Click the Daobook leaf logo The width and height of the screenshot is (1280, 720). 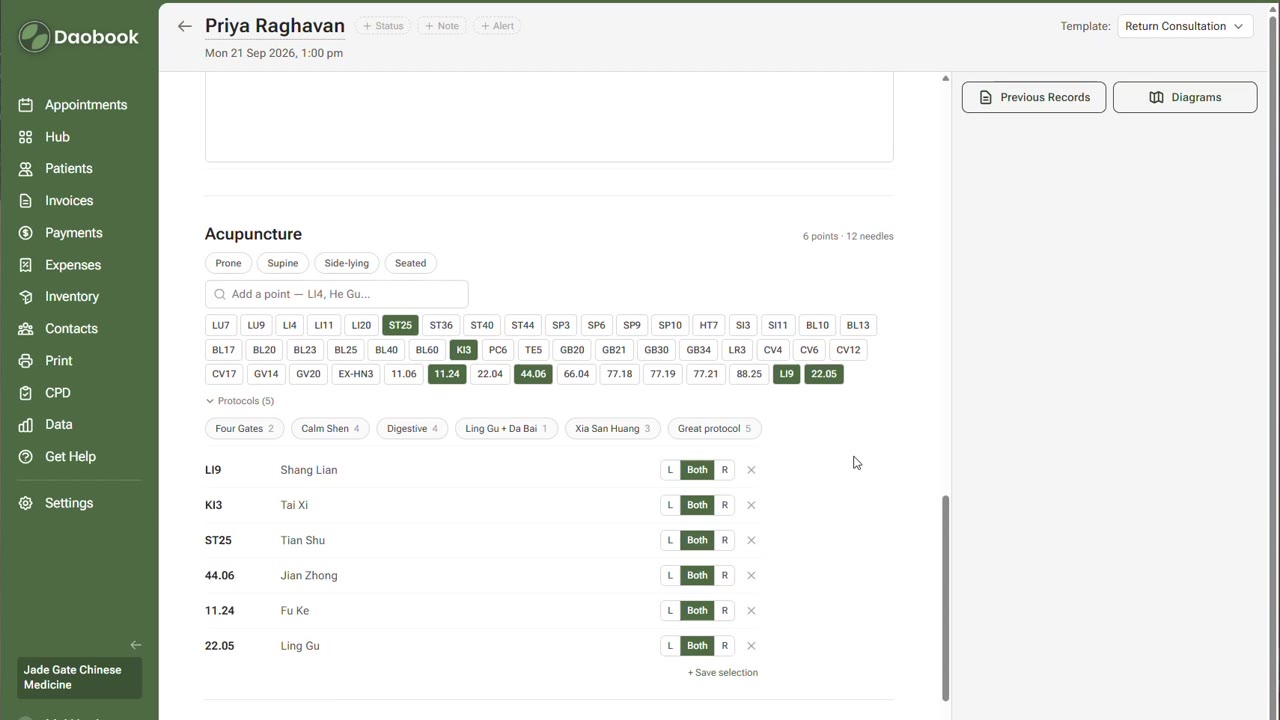pos(34,37)
